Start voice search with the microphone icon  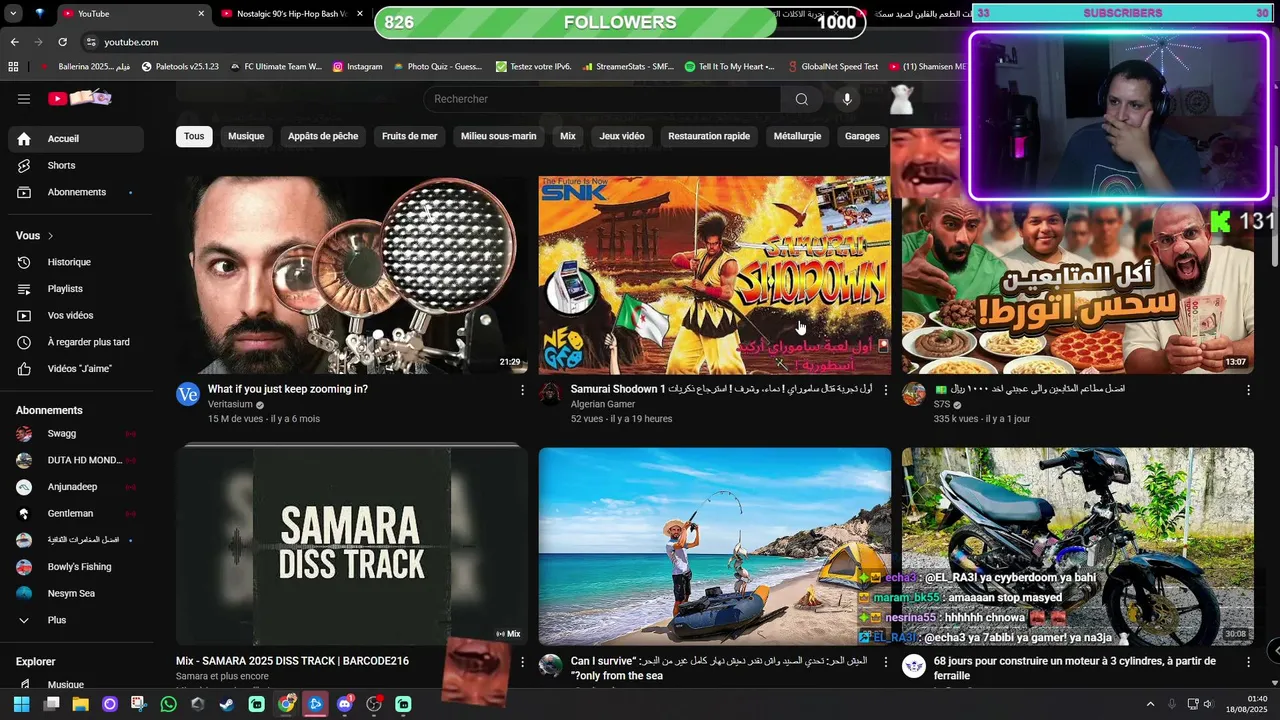click(847, 99)
